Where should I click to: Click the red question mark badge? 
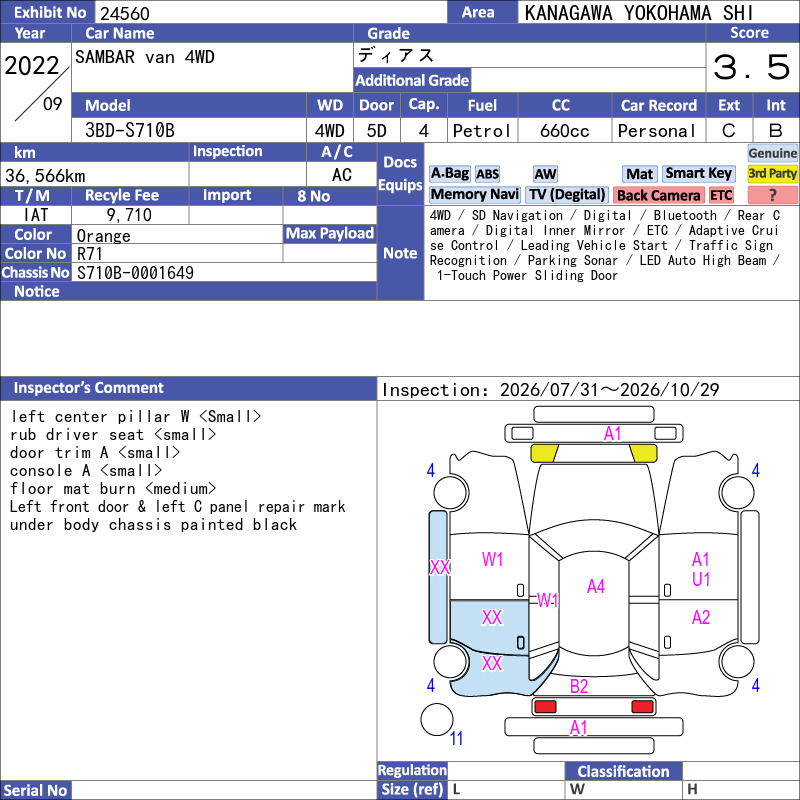click(x=772, y=195)
